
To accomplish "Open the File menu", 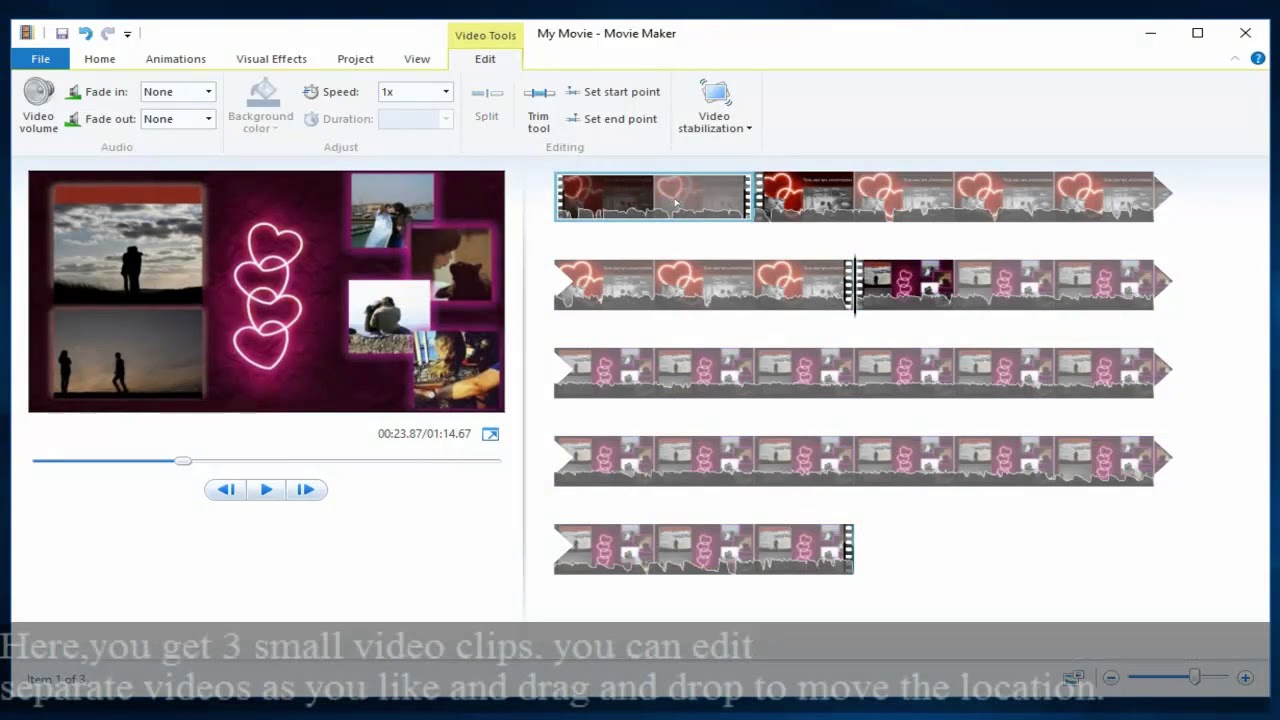I will (40, 59).
